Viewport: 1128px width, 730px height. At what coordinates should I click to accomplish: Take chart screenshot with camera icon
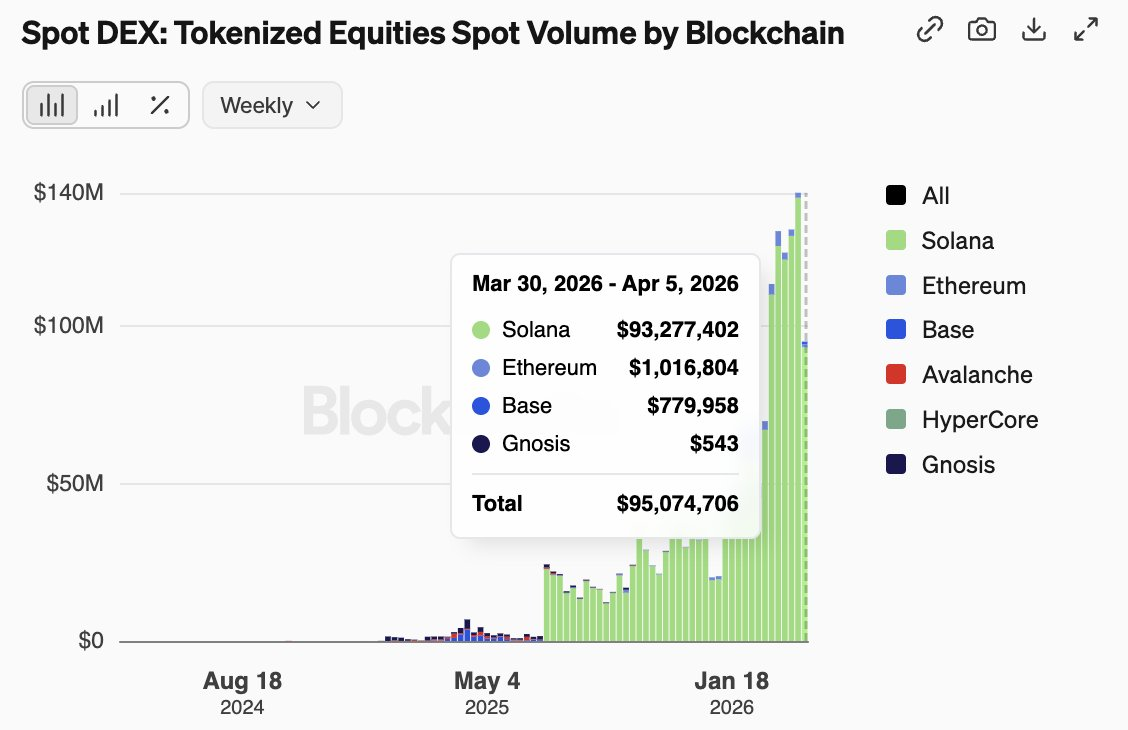click(x=982, y=31)
